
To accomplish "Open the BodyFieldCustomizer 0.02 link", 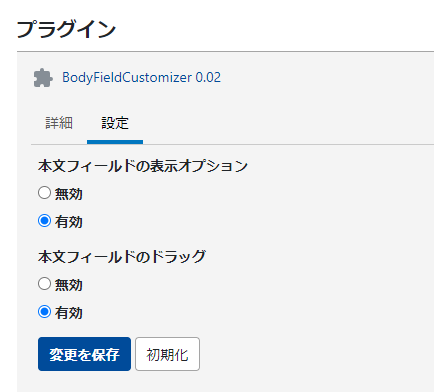I will point(141,77).
